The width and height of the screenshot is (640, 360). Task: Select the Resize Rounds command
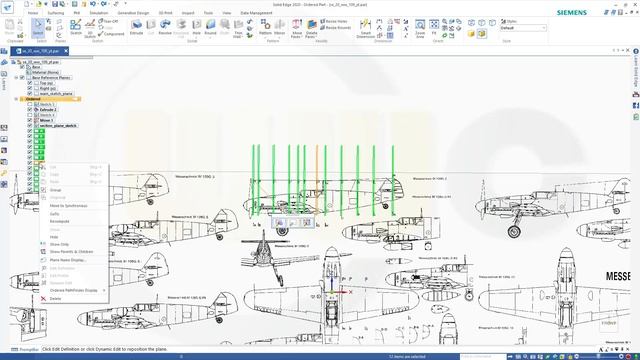[x=335, y=27]
